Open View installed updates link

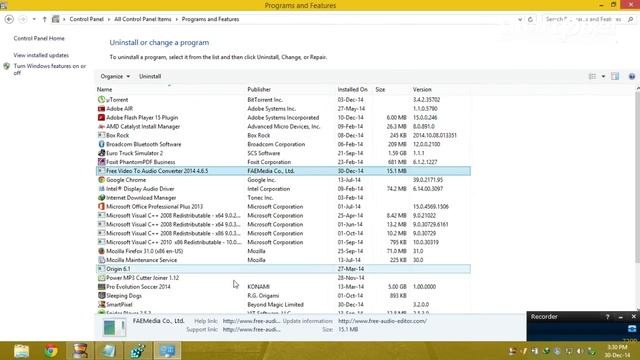click(41, 55)
